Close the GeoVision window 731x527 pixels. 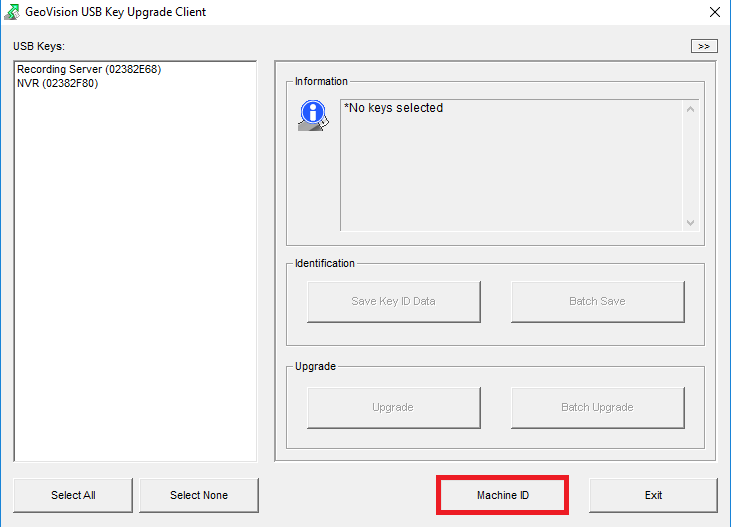715,12
